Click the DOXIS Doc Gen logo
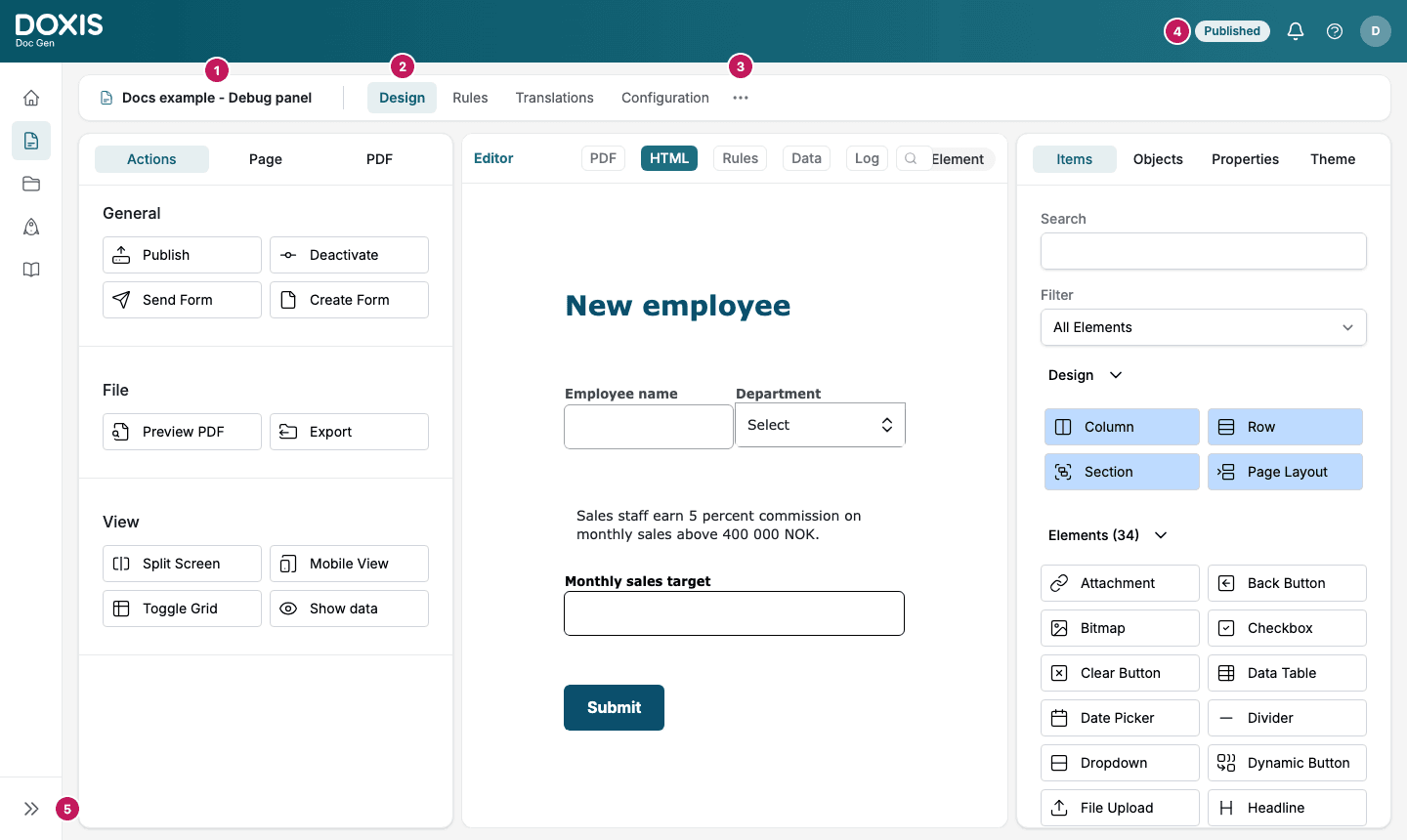Image resolution: width=1407 pixels, height=840 pixels. pyautogui.click(x=59, y=30)
